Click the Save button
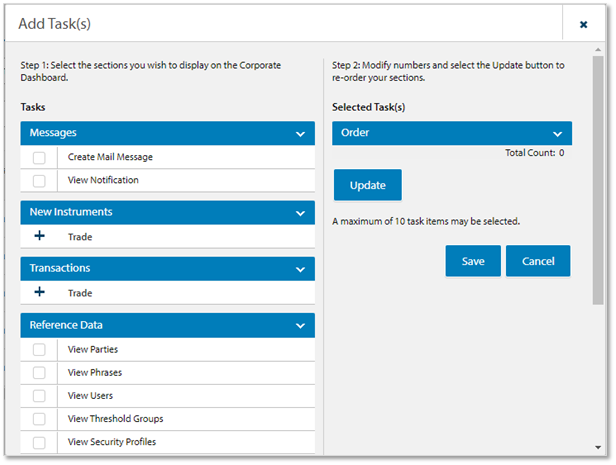Screen dimensions: 616x465 pos(473,261)
